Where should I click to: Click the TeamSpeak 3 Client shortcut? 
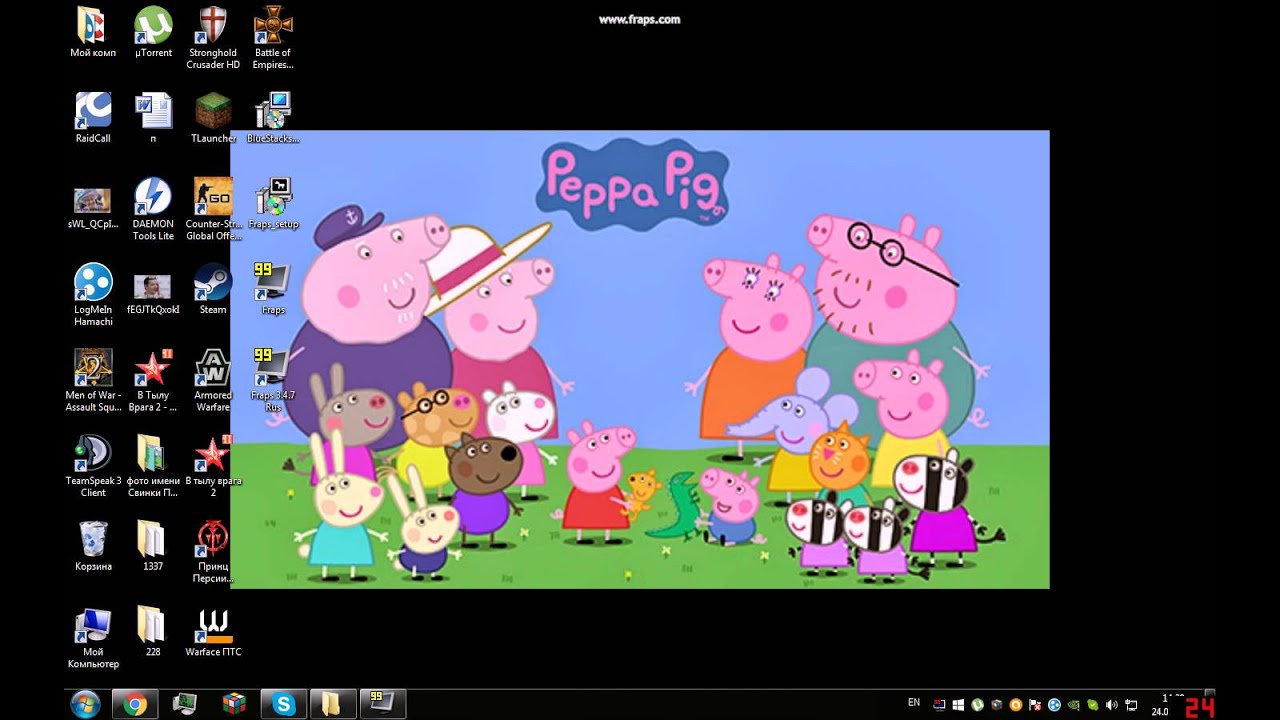93,453
